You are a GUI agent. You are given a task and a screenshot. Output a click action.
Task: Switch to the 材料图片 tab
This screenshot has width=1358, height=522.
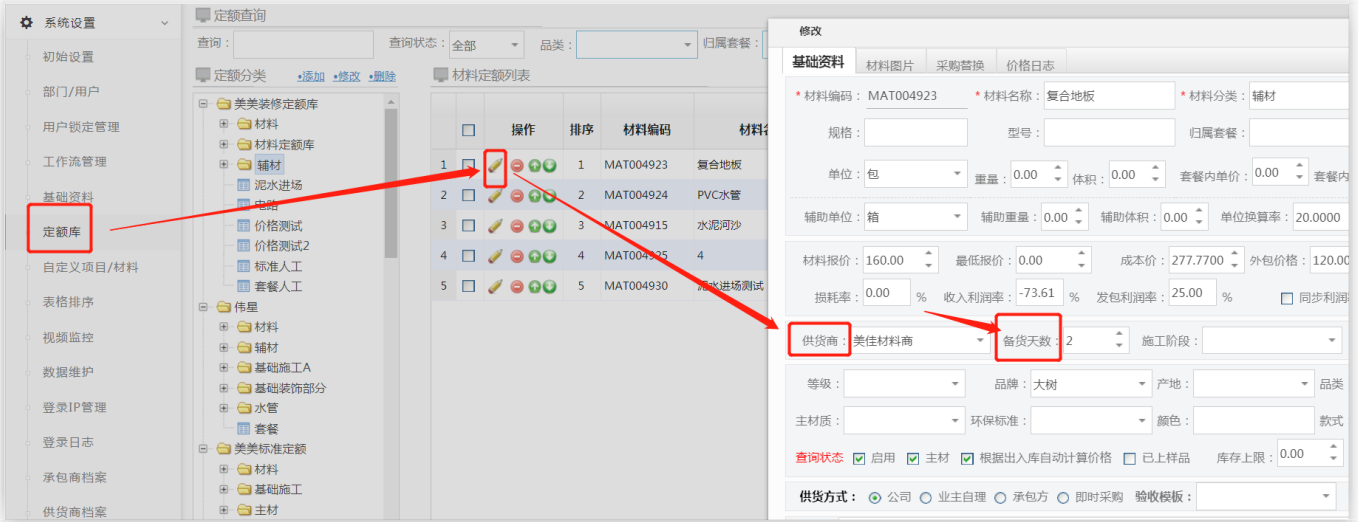click(x=889, y=65)
